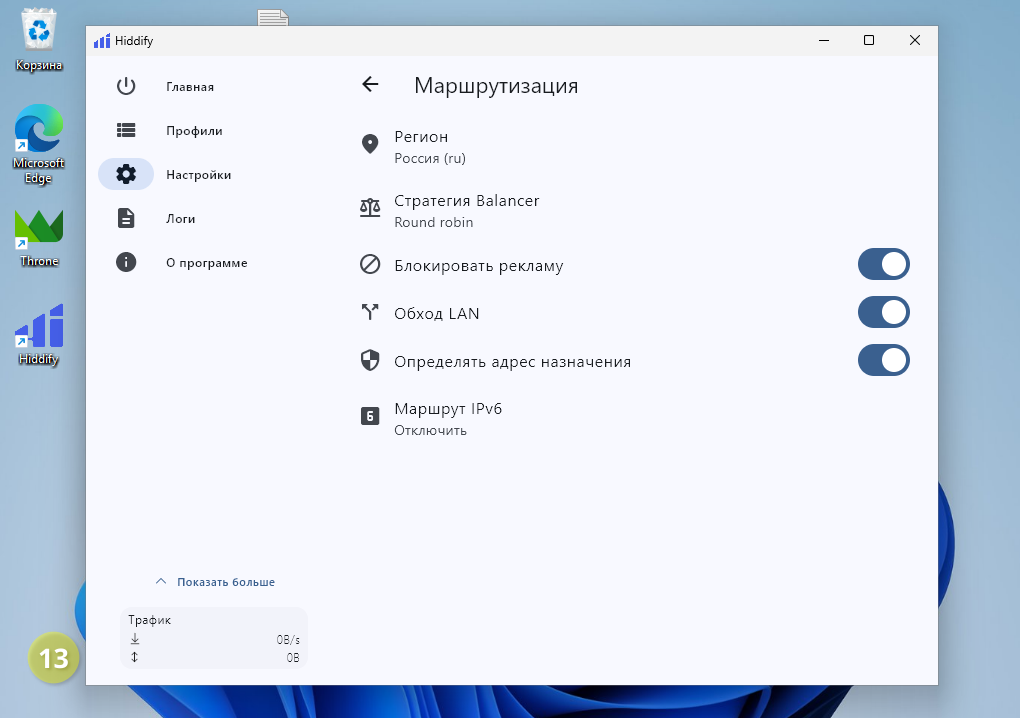Close the Hiddify window
This screenshot has width=1020, height=718.
click(x=915, y=40)
